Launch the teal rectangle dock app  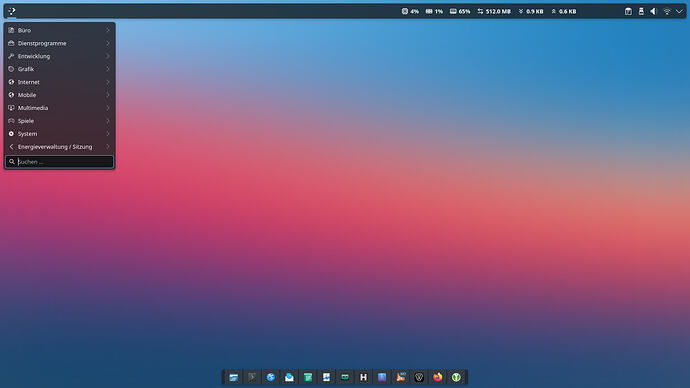(345, 377)
